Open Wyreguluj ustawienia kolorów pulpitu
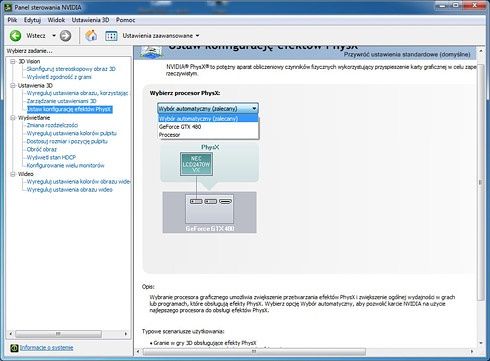 (72, 133)
